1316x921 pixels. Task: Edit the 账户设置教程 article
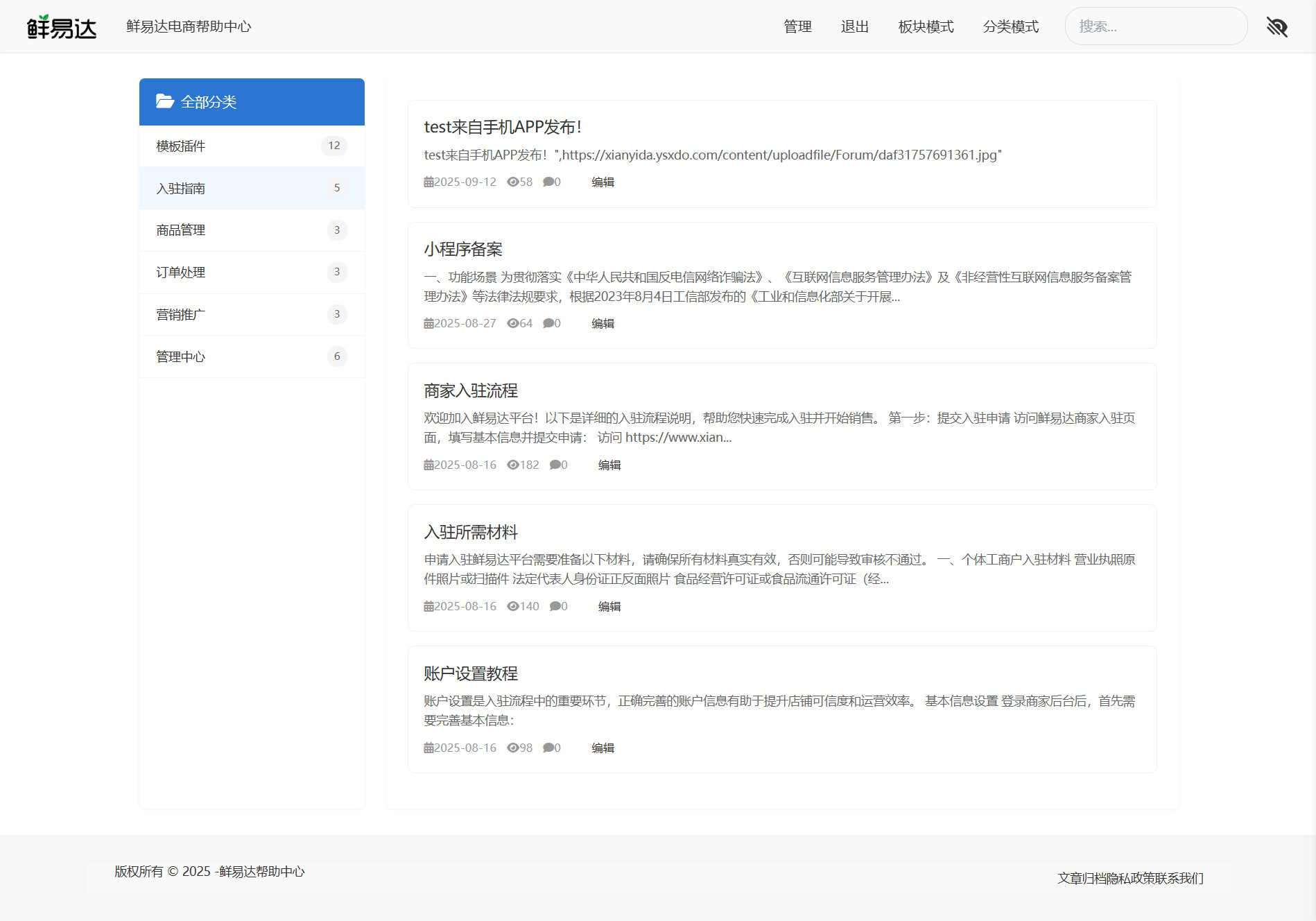pyautogui.click(x=603, y=748)
